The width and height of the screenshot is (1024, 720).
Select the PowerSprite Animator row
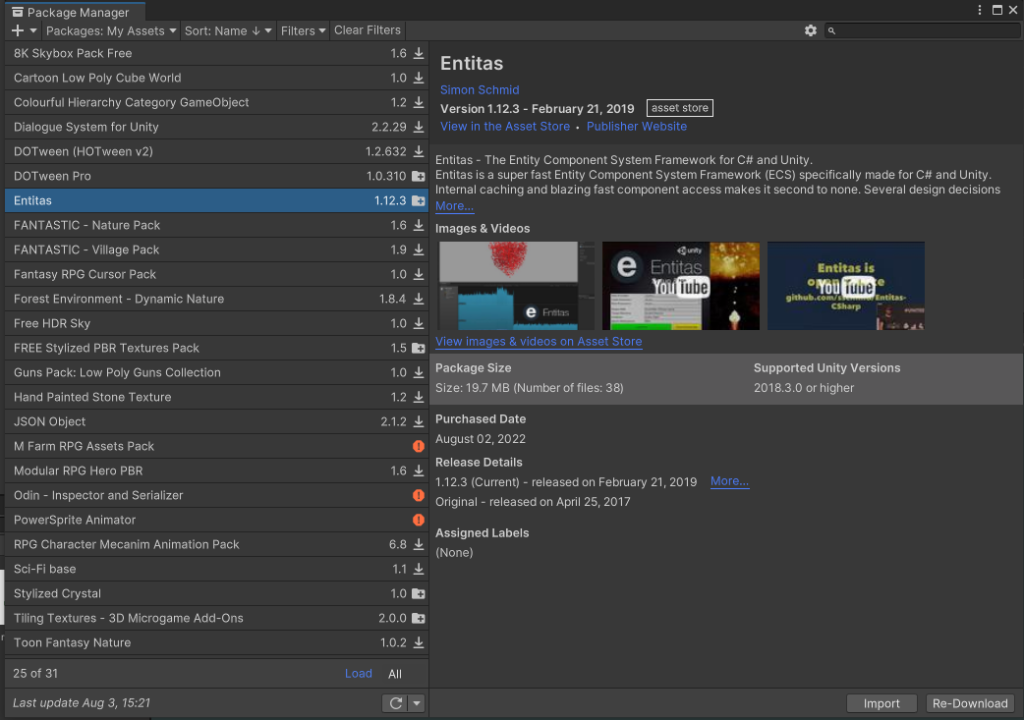click(x=216, y=520)
